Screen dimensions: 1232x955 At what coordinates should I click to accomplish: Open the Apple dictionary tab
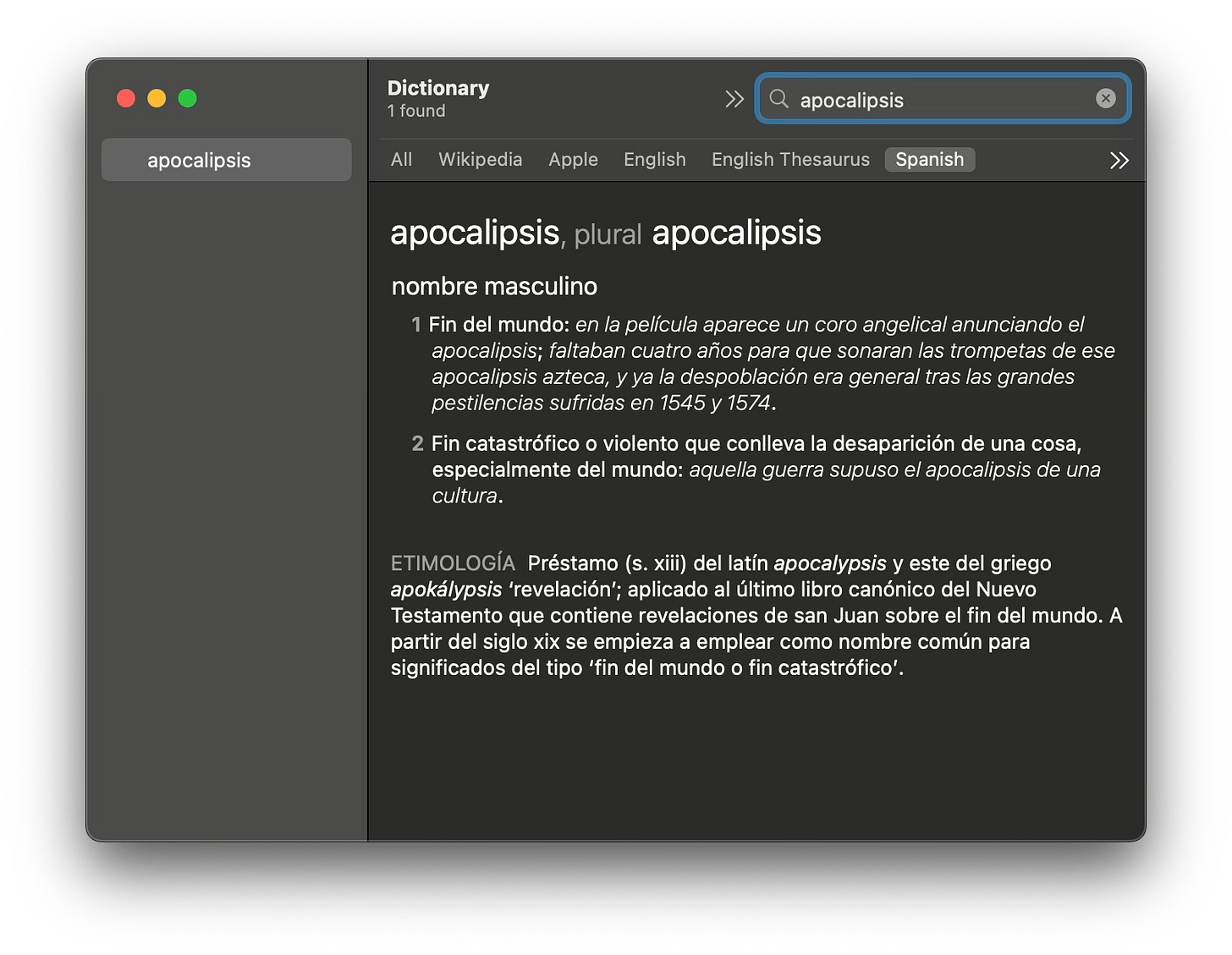tap(573, 160)
